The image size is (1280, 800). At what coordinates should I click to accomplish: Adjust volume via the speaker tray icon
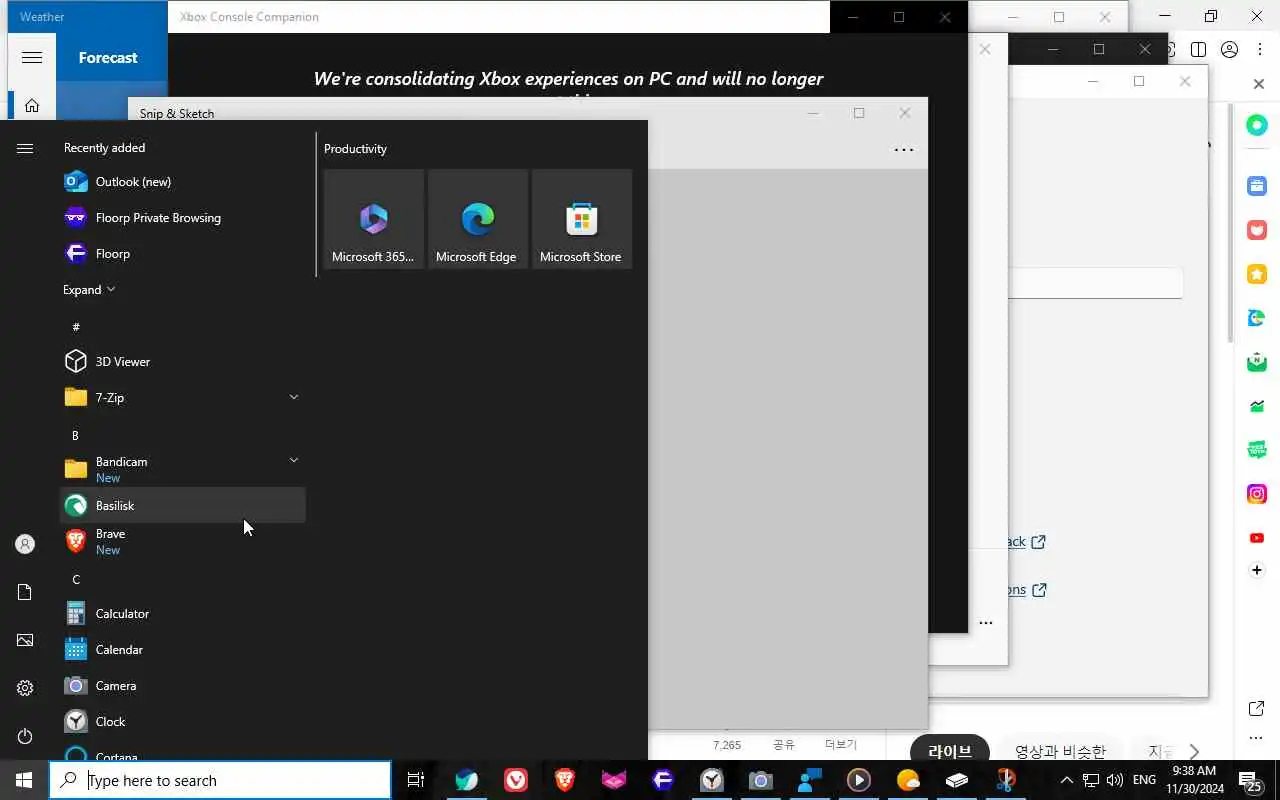(x=1115, y=780)
